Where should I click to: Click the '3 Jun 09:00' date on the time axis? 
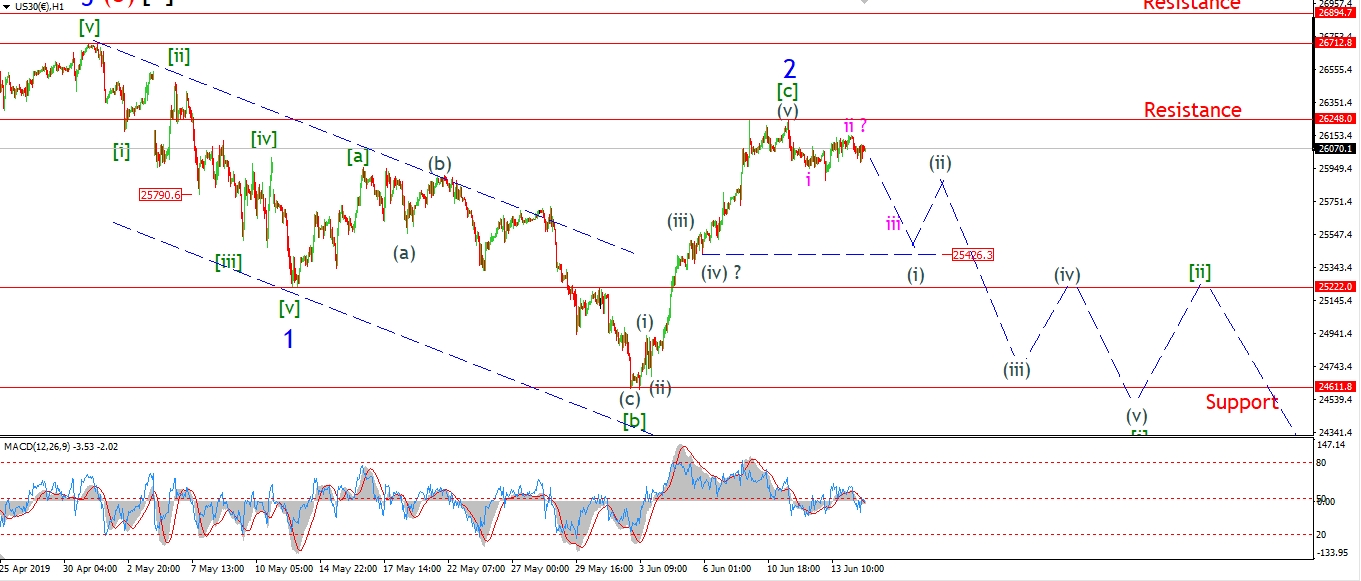(663, 569)
